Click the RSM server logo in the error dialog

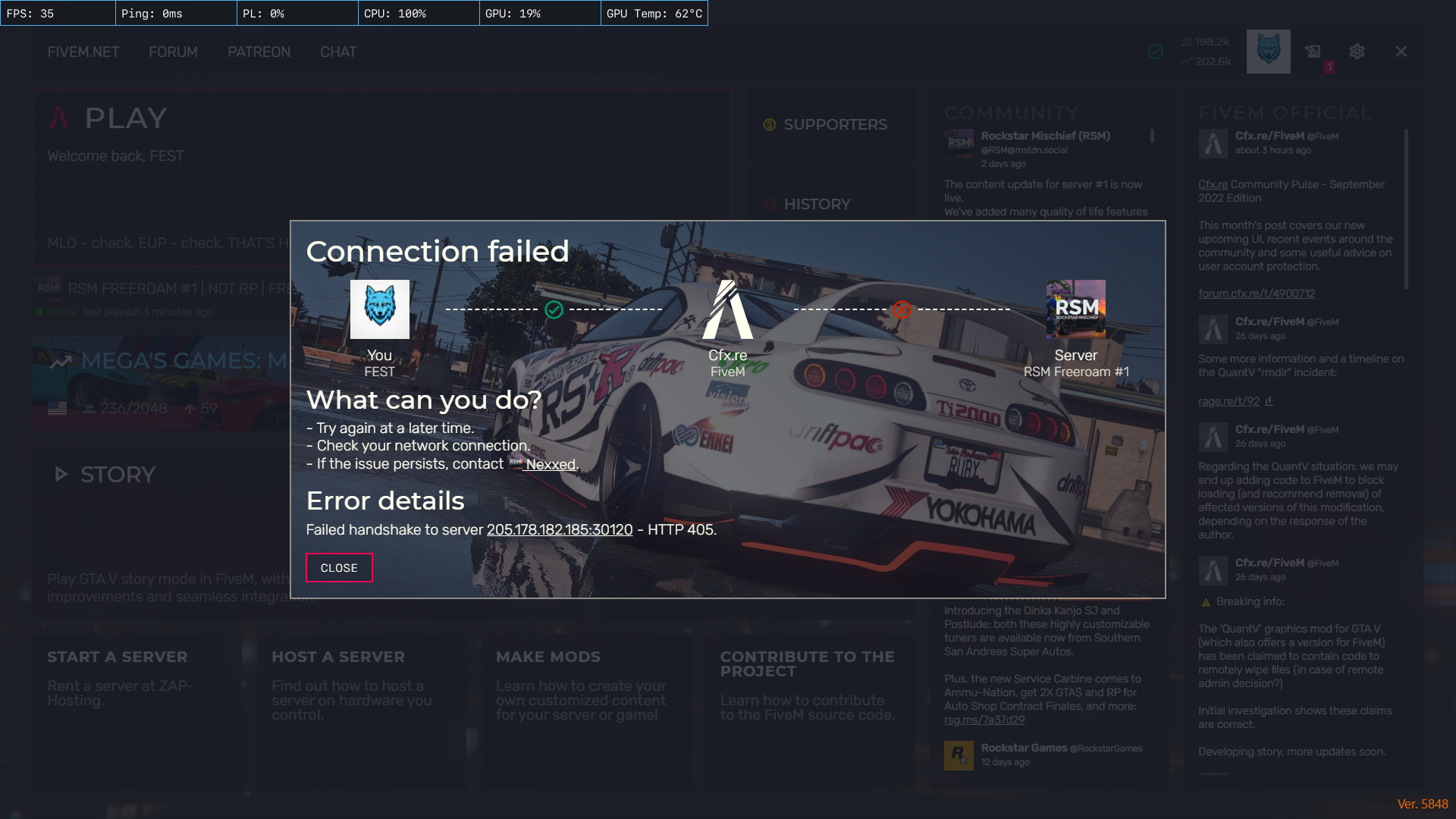coord(1076,309)
